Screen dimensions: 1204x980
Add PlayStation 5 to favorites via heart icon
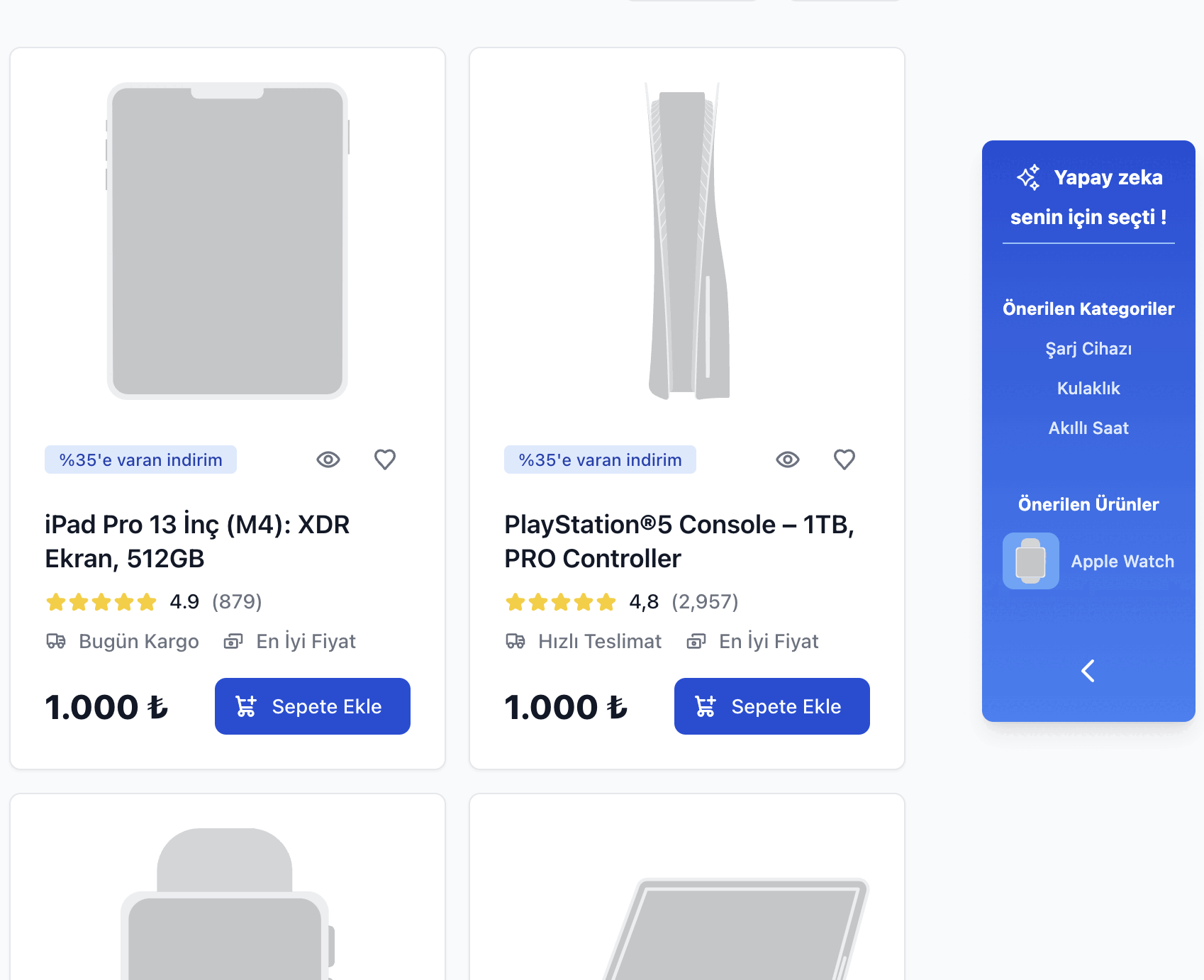point(845,460)
